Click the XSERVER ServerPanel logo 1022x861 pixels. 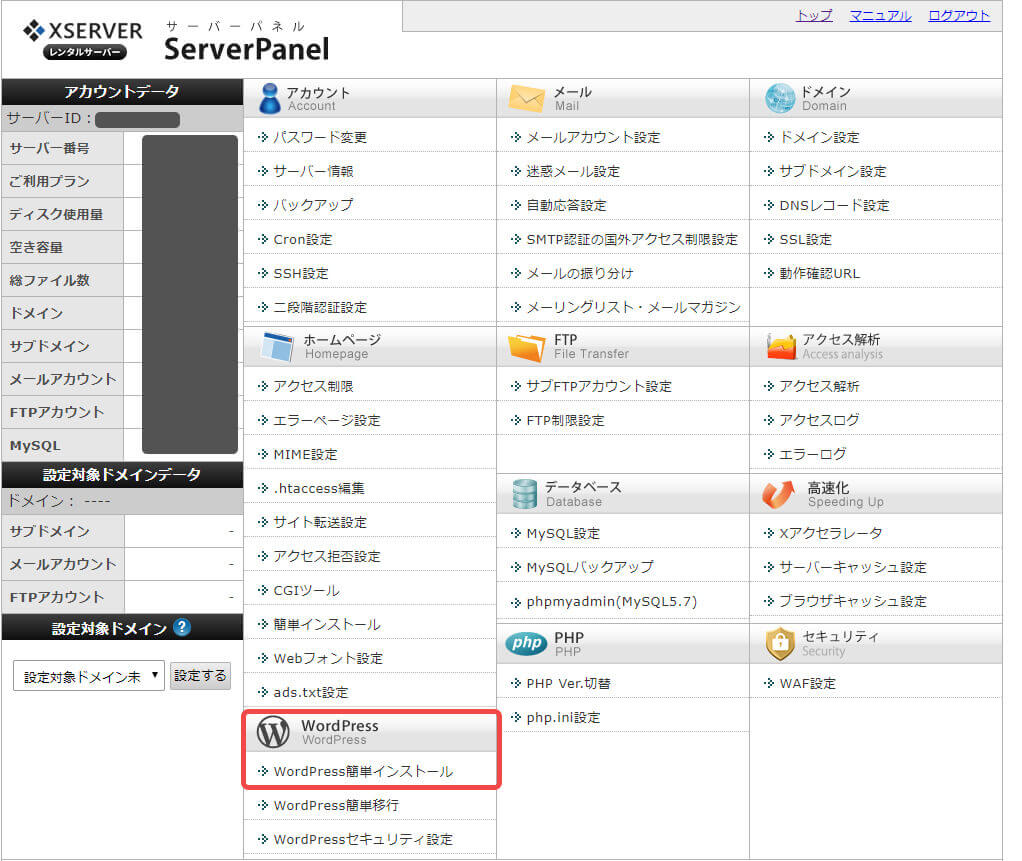[175, 40]
